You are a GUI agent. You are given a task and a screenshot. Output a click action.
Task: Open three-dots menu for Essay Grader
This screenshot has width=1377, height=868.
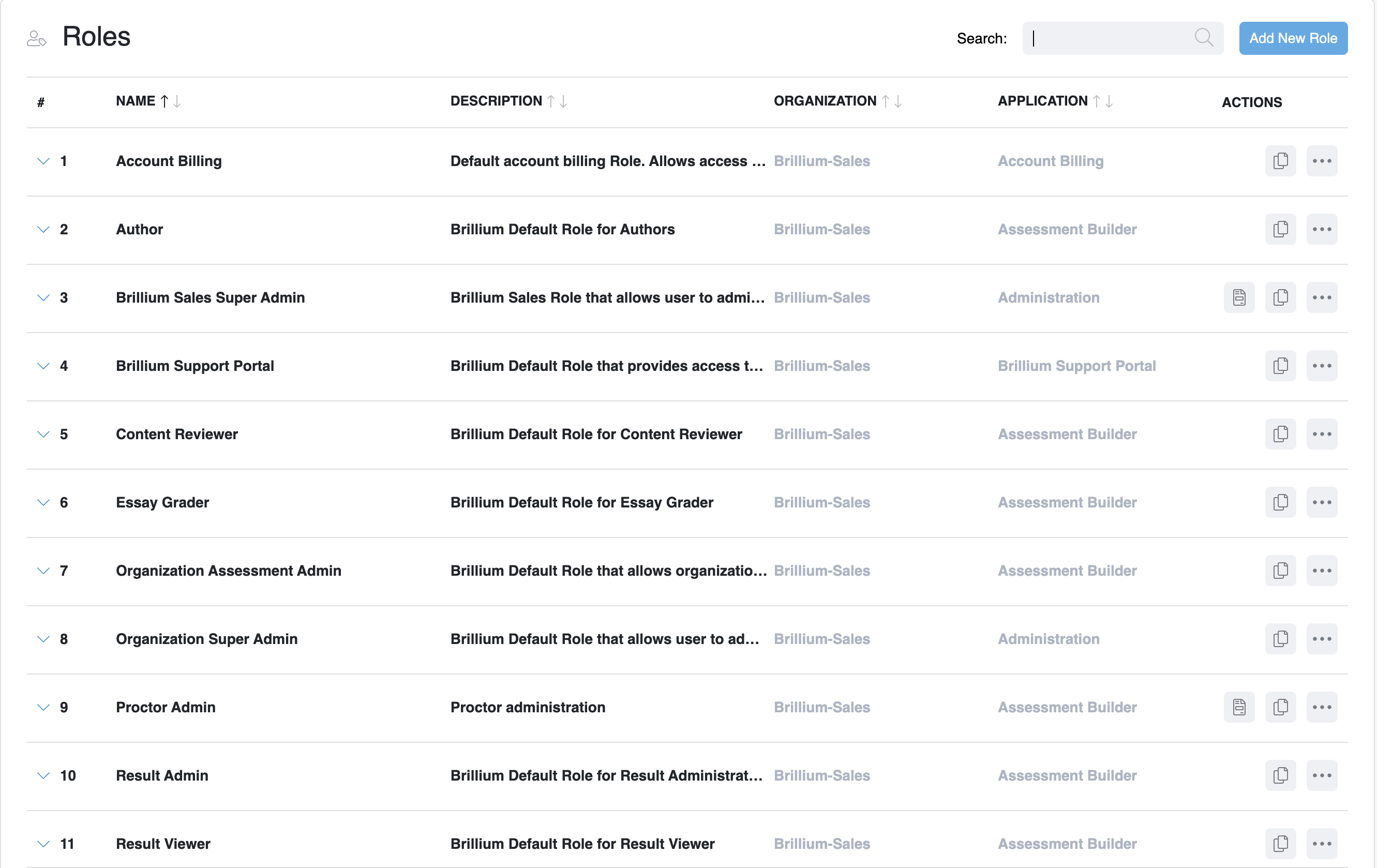click(x=1322, y=503)
